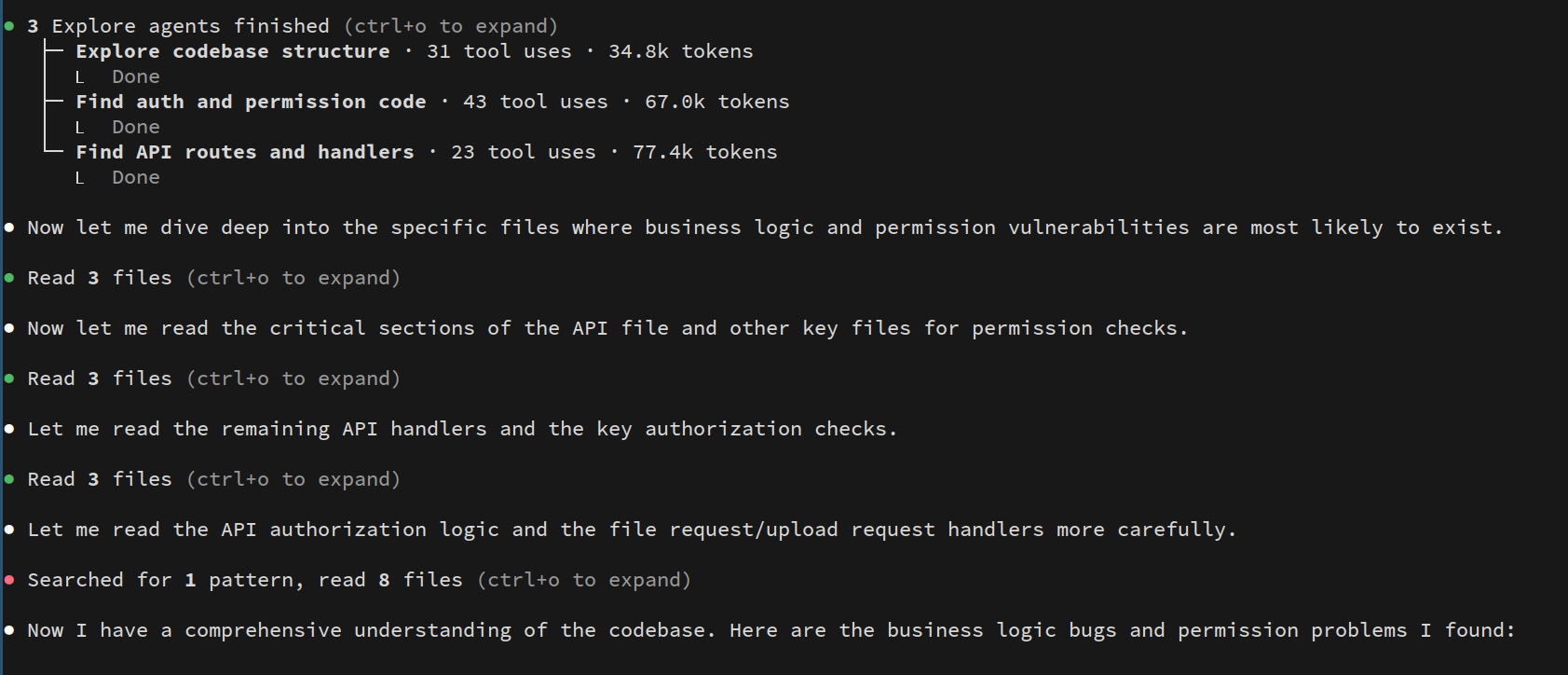Click the "77.4k tokens" count
This screenshot has height=675, width=1568.
704,152
